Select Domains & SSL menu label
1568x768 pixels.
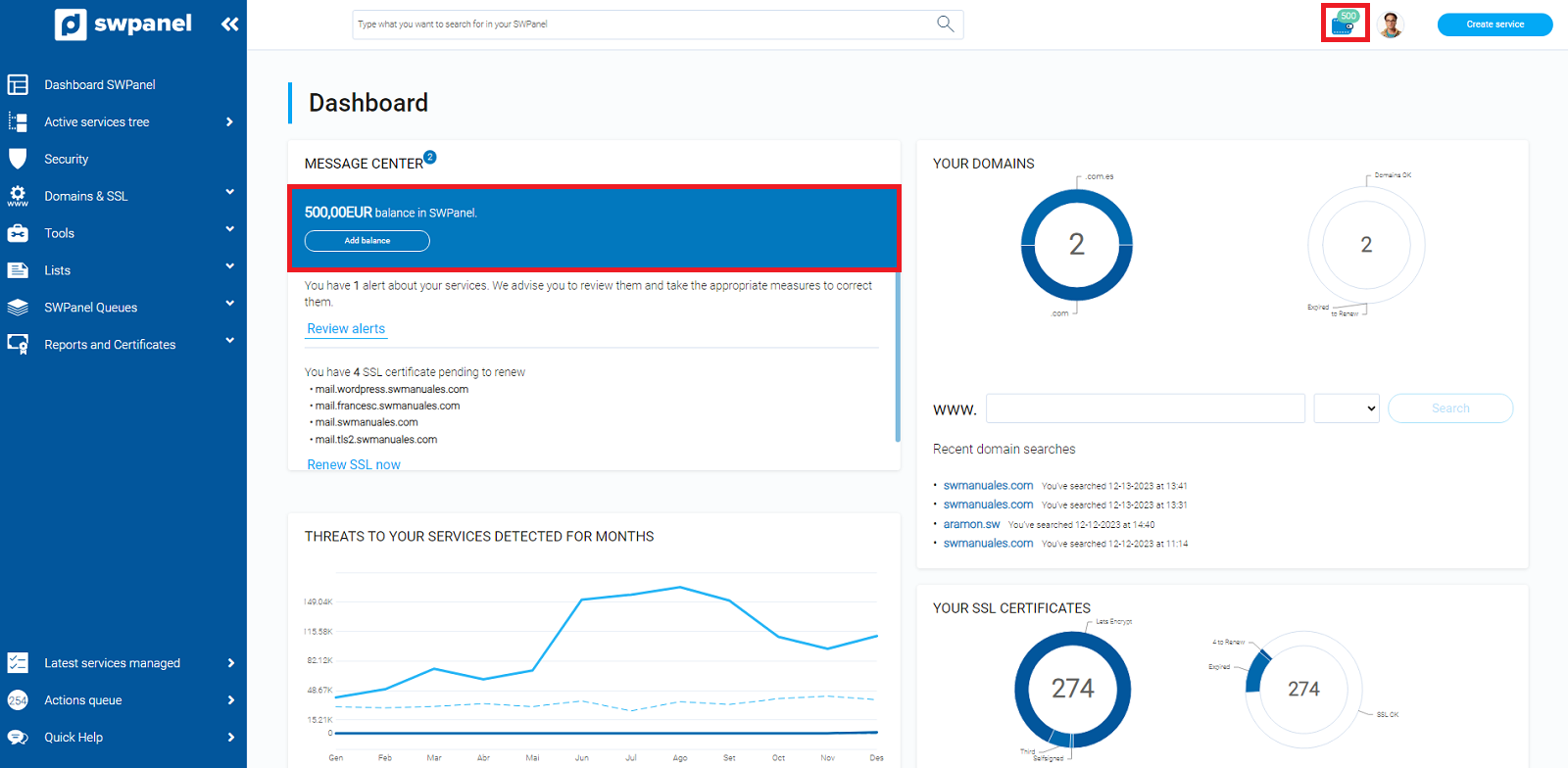[x=86, y=196]
